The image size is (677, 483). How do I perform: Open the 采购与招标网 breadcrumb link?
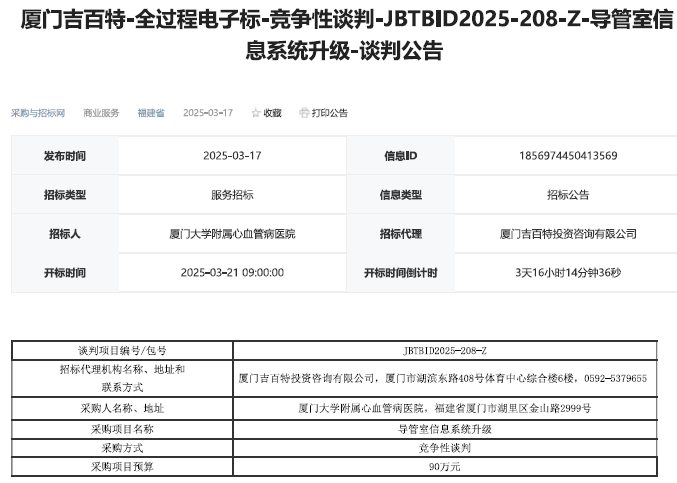(x=38, y=113)
